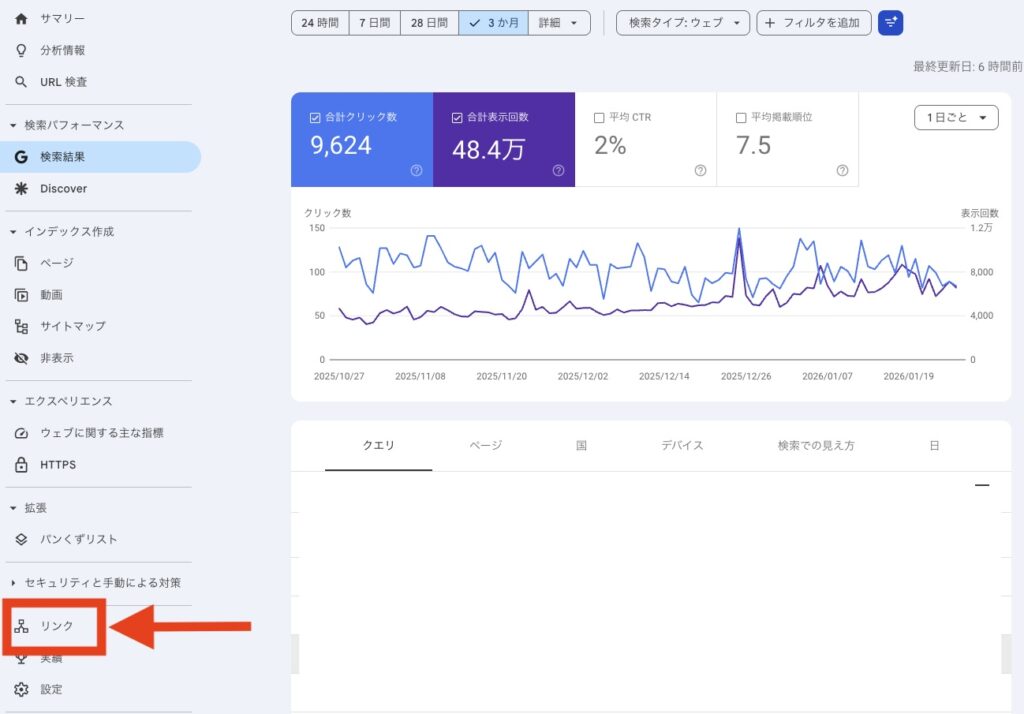Open the URL 検査 tool
Viewport: 1024px width, 714px height.
tap(66, 83)
